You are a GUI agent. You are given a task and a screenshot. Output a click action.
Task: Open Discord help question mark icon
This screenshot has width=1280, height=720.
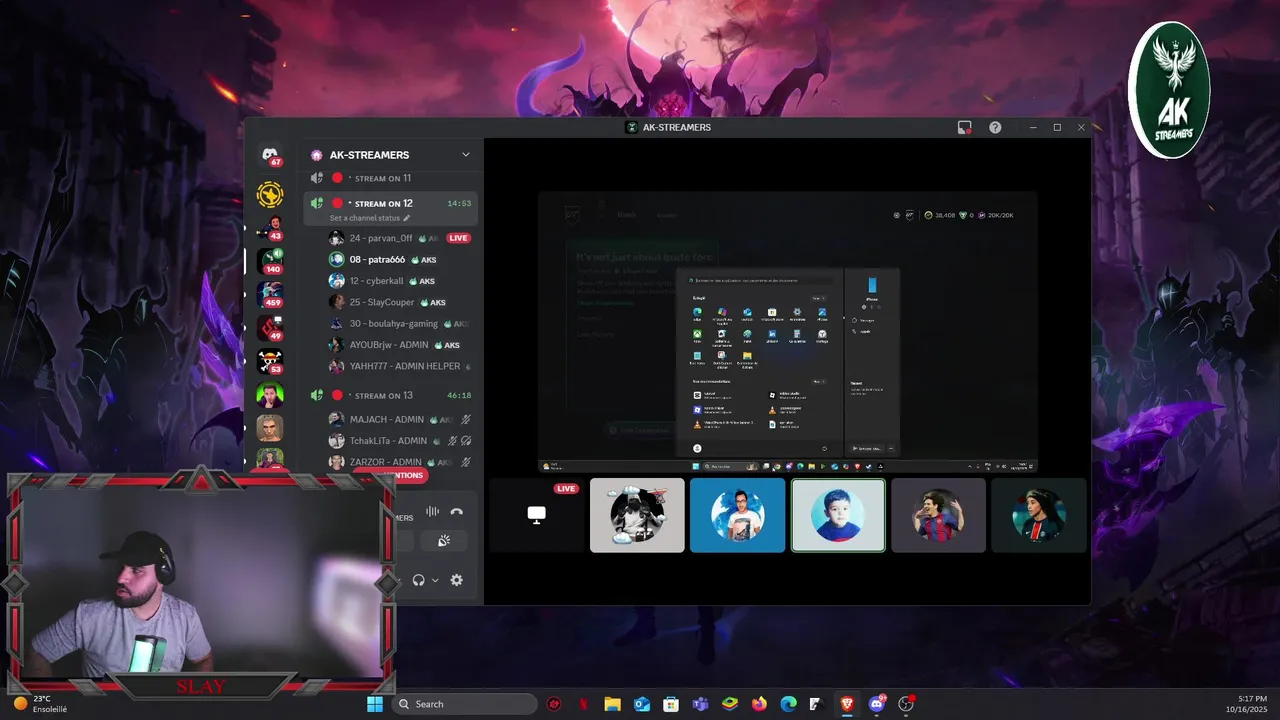(x=995, y=127)
